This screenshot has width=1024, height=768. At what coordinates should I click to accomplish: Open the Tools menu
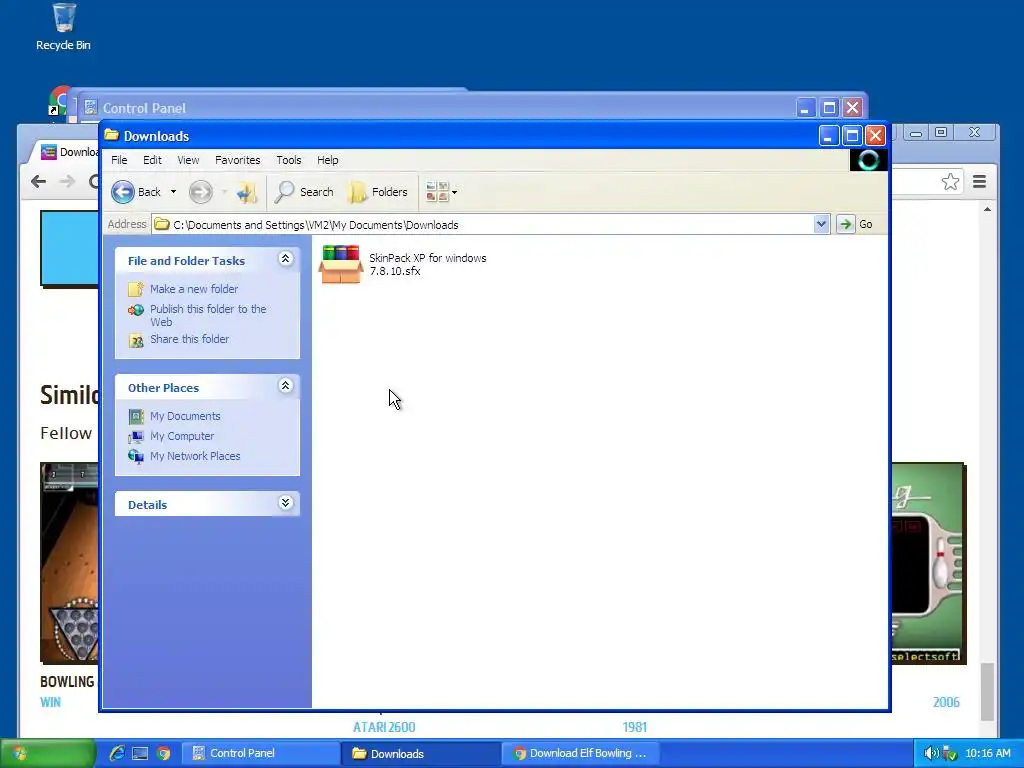pos(289,160)
